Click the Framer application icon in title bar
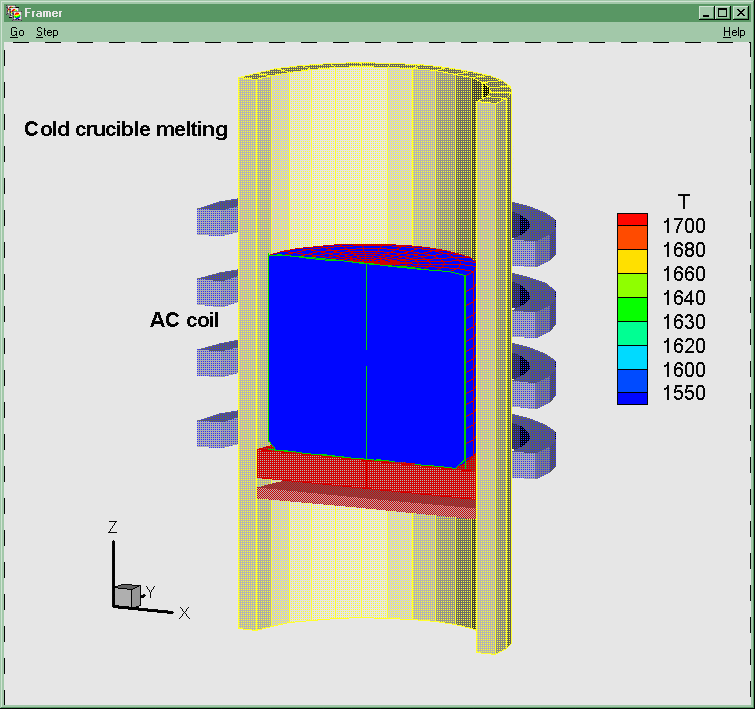Image resolution: width=755 pixels, height=709 pixels. [x=13, y=12]
